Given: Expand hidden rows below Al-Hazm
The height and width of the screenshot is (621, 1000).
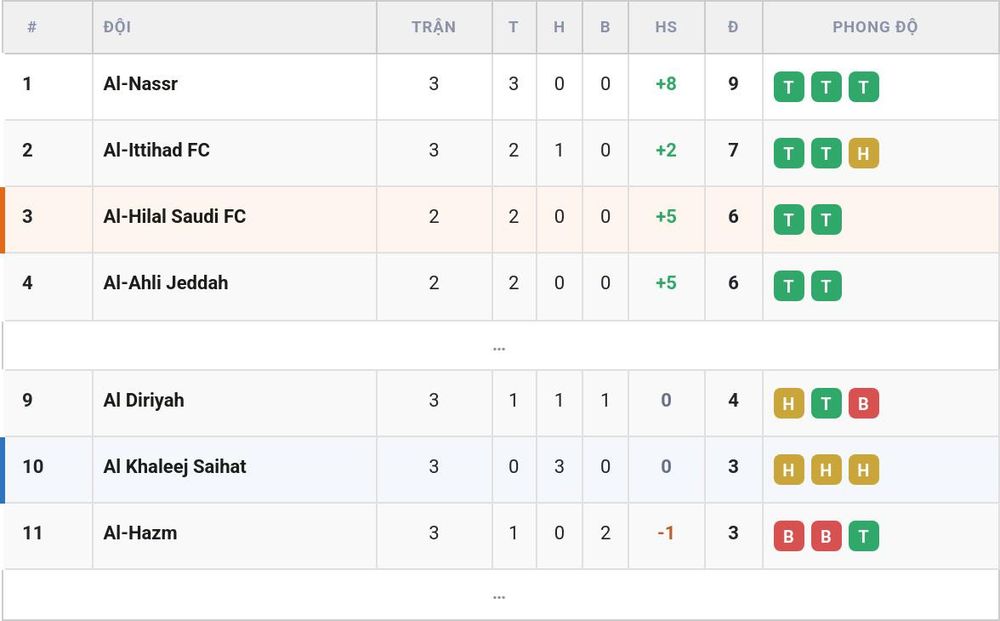Looking at the screenshot, I should click(499, 597).
